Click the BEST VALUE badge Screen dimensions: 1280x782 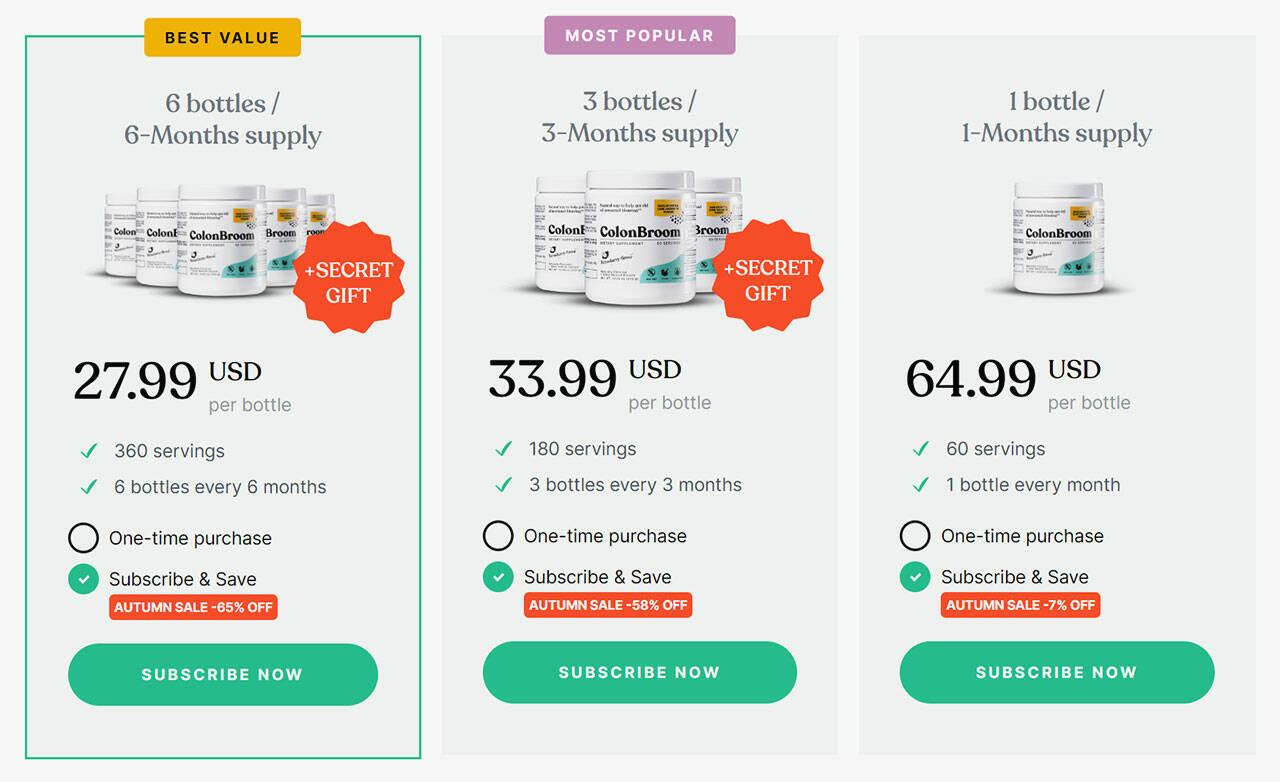point(222,38)
